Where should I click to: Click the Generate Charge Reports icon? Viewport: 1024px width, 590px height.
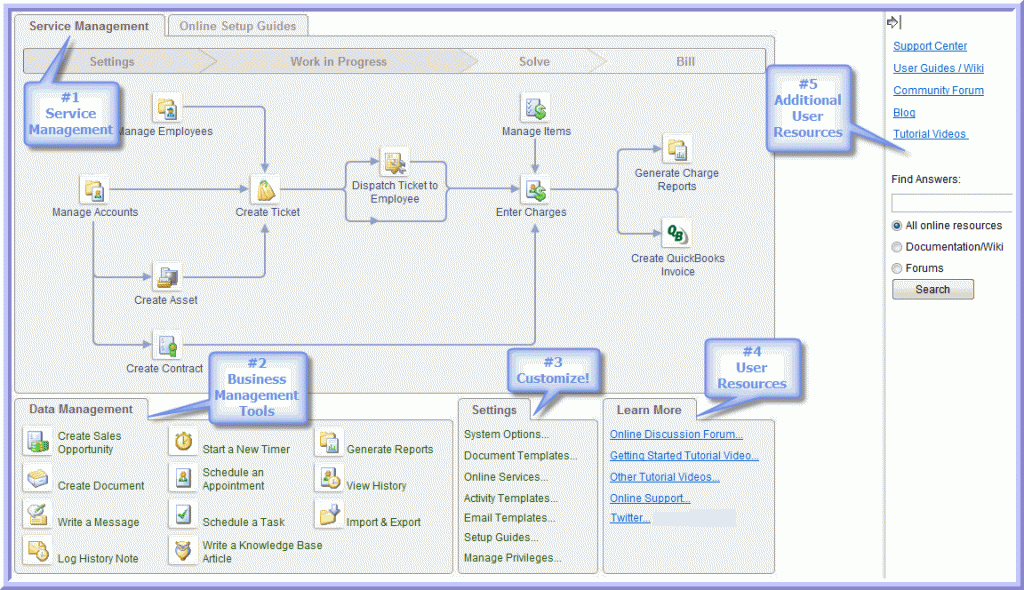[677, 149]
